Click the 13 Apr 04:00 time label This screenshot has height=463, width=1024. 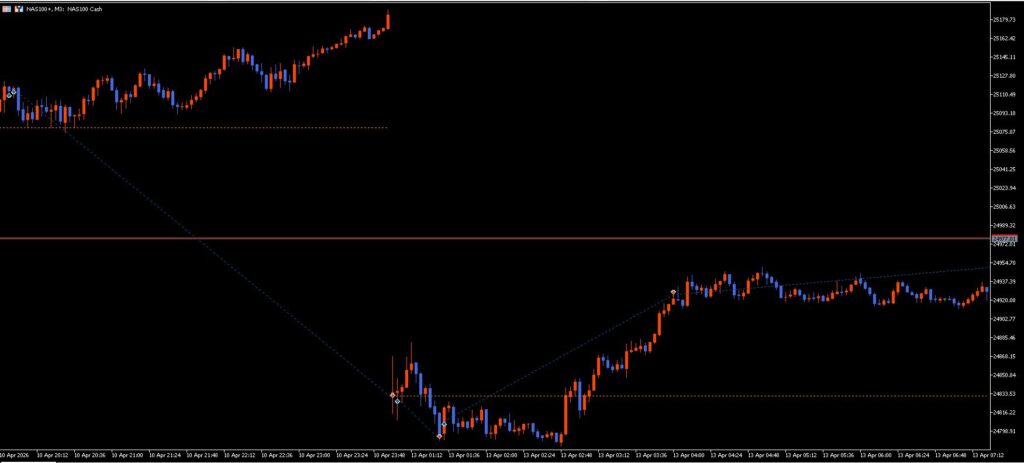(x=693, y=453)
